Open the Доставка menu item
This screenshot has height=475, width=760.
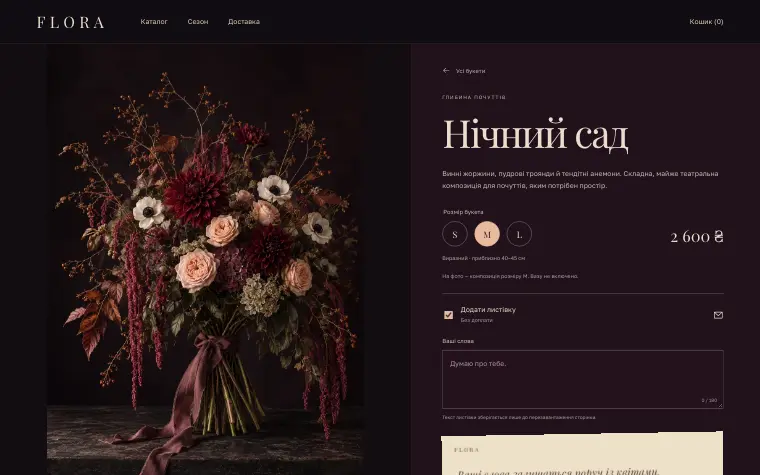[244, 22]
